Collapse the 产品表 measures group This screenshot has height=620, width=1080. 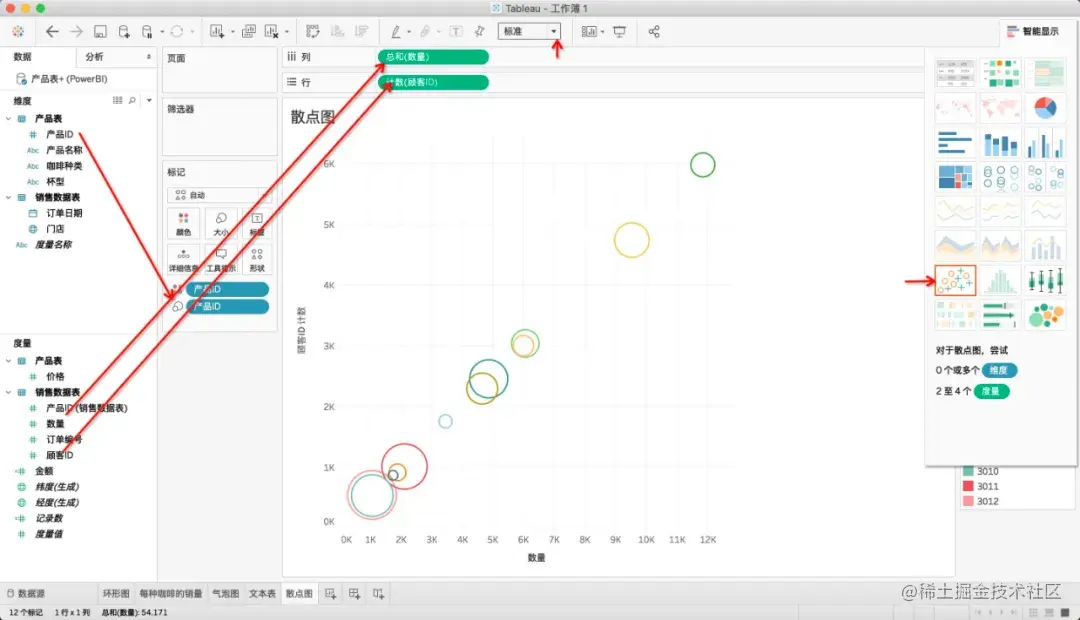click(8, 360)
